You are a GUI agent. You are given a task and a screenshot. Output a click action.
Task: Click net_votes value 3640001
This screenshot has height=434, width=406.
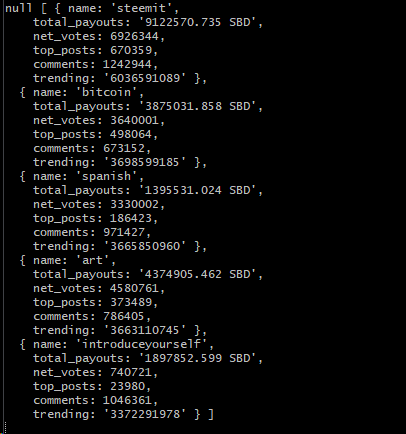pyautogui.click(x=134, y=120)
